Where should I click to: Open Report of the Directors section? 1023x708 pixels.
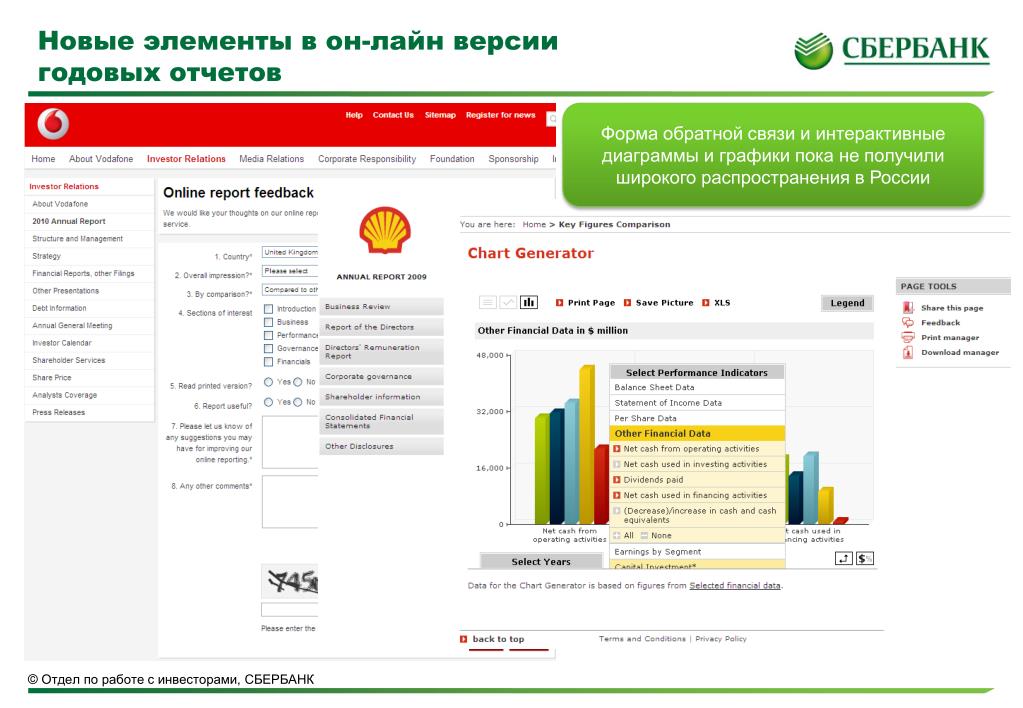381,327
